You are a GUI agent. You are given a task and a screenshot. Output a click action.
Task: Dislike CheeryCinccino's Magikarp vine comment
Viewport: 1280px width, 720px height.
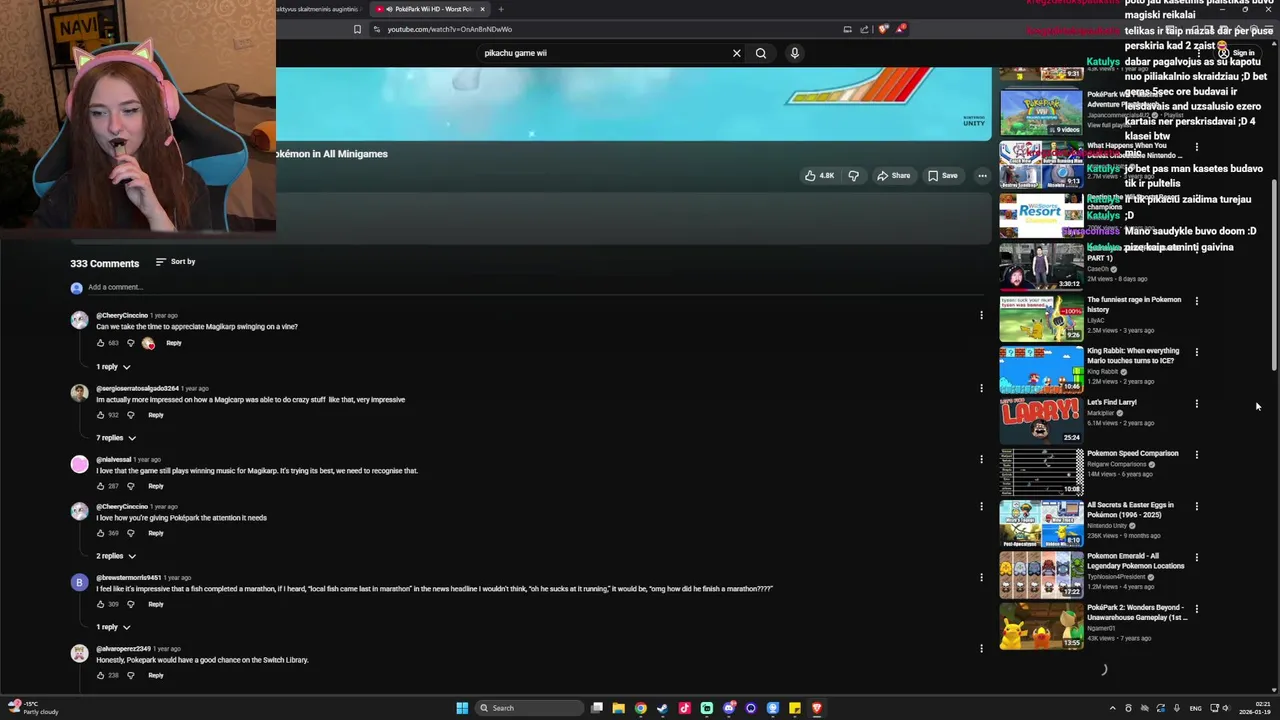[130, 343]
